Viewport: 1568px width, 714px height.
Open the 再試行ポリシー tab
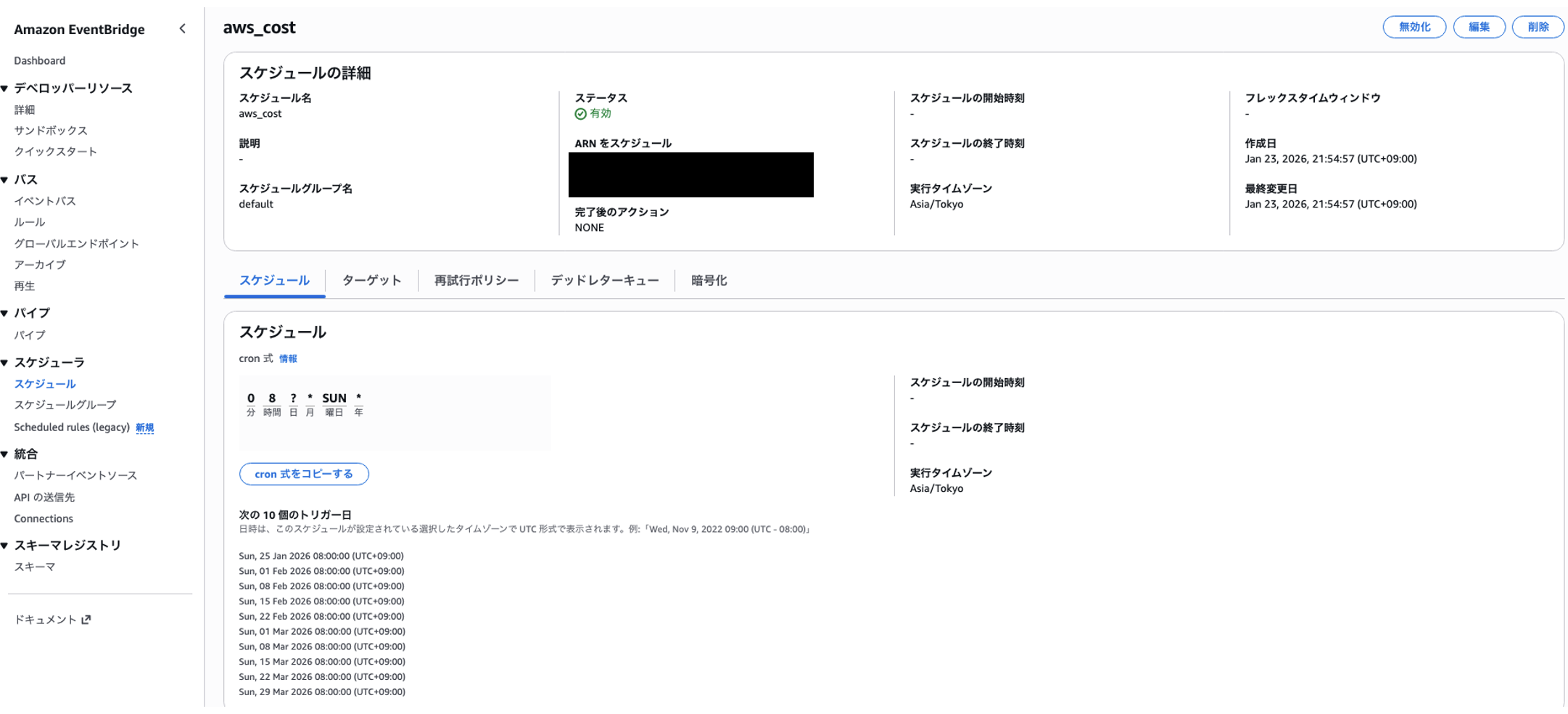pos(476,281)
